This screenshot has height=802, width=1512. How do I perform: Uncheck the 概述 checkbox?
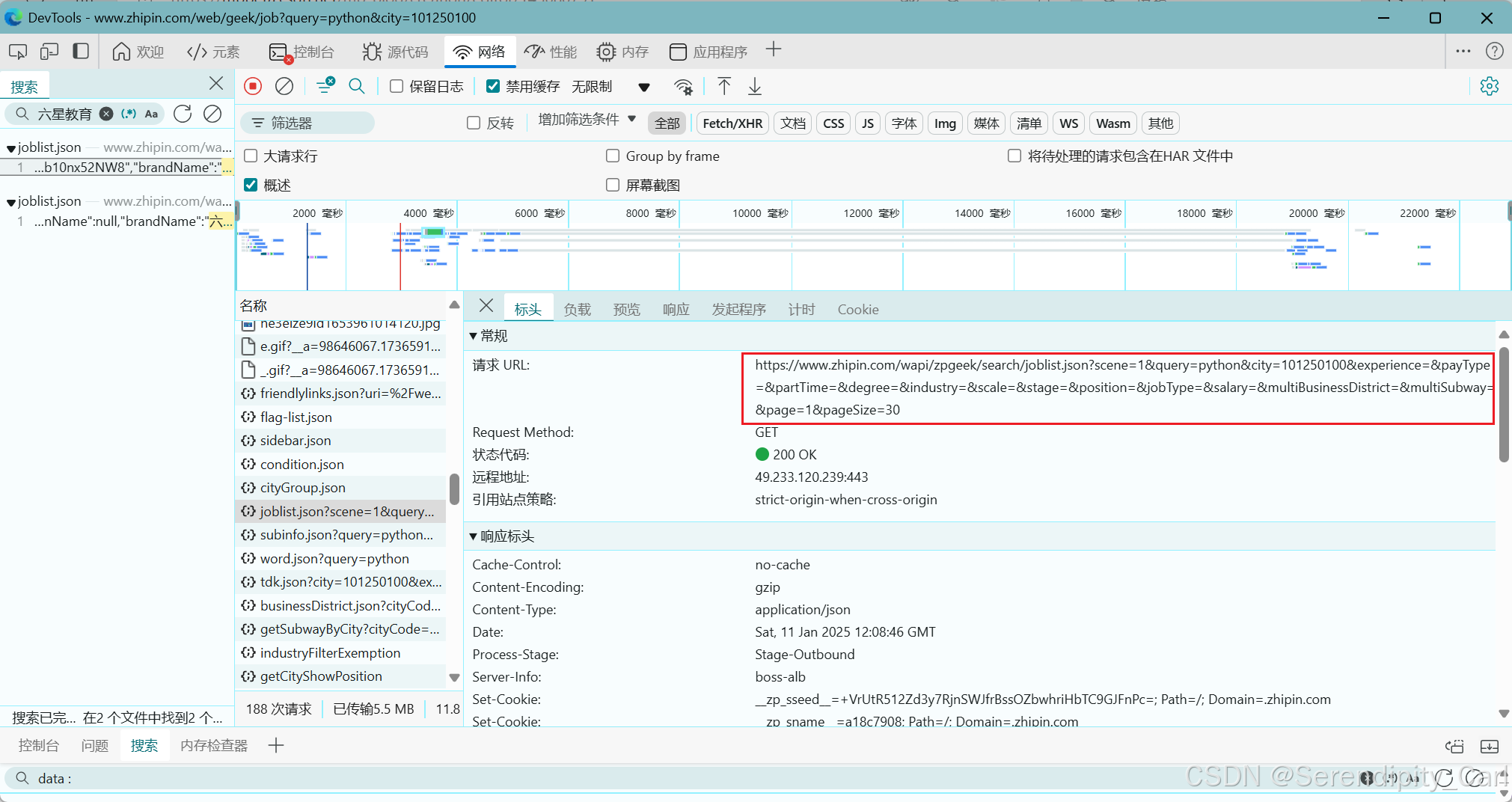tap(251, 185)
